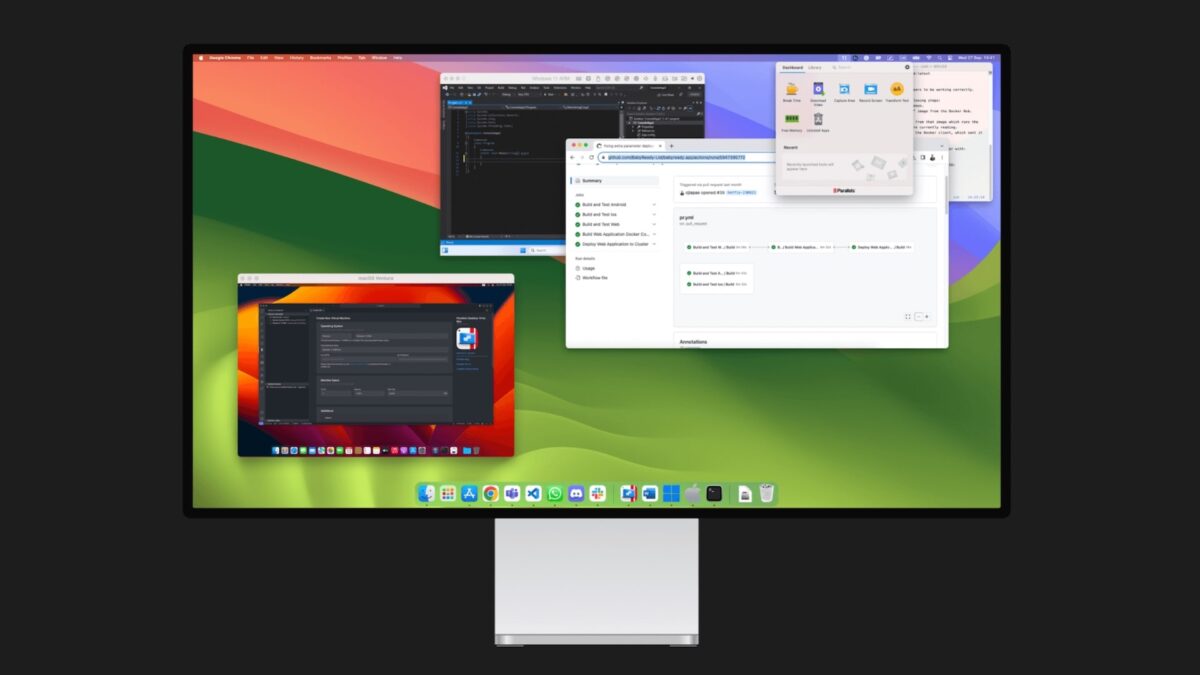Switch to the Library tab in Parallels Toolbox

816,67
